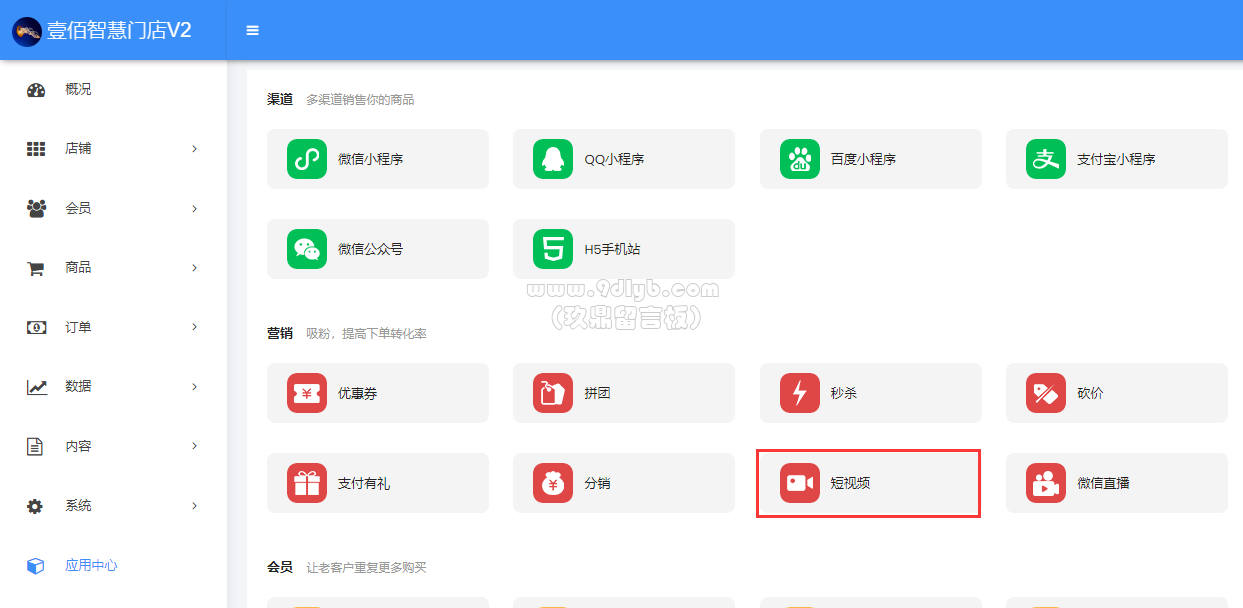Click the hamburger menu collapse icon
The width and height of the screenshot is (1243, 608).
(253, 31)
